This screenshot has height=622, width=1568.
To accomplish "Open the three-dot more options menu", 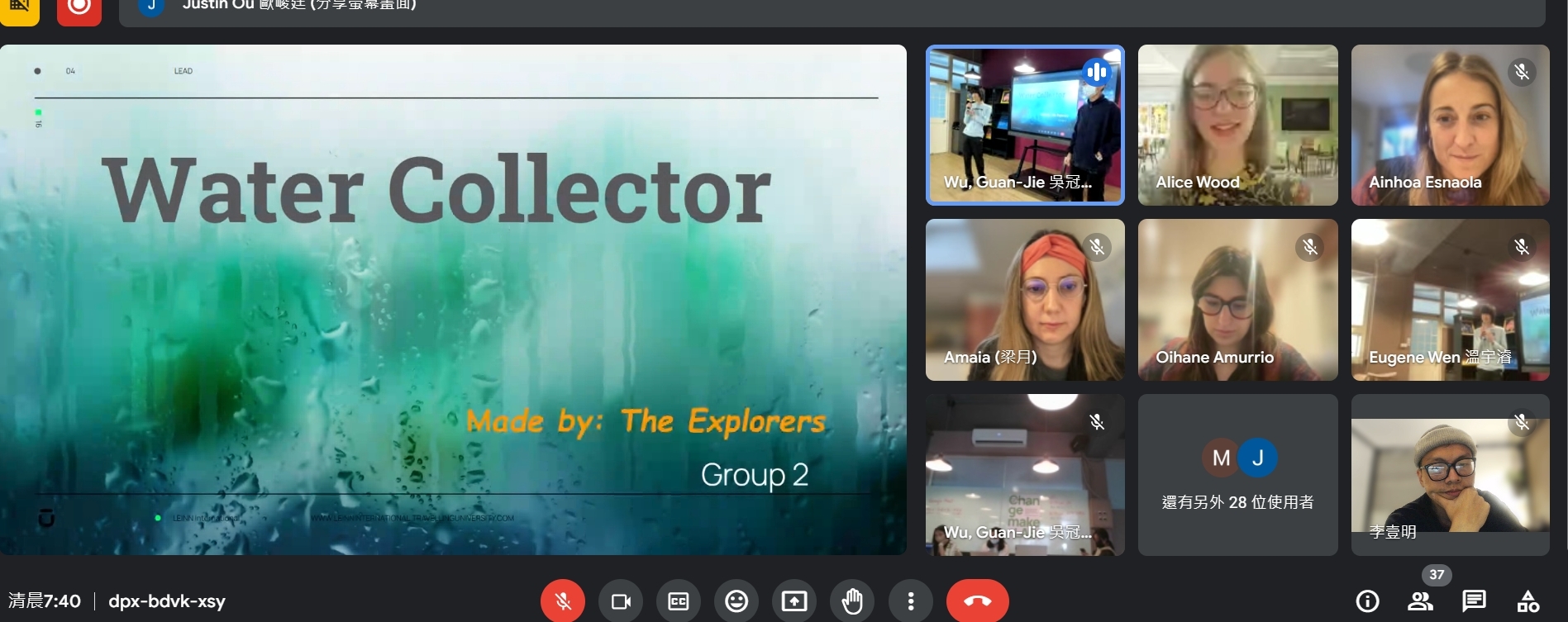I will click(910, 601).
